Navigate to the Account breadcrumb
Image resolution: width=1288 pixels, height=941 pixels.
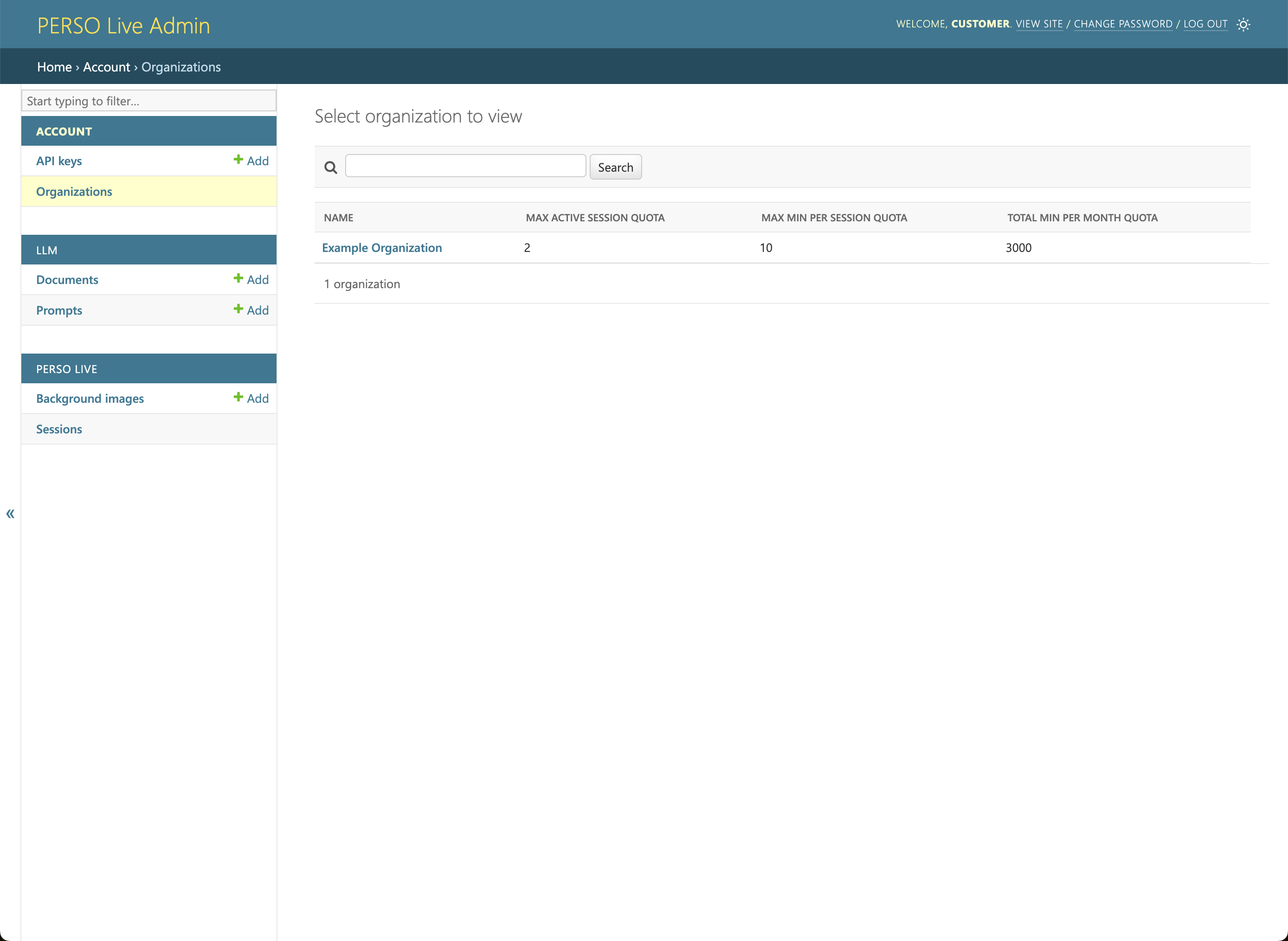(106, 67)
